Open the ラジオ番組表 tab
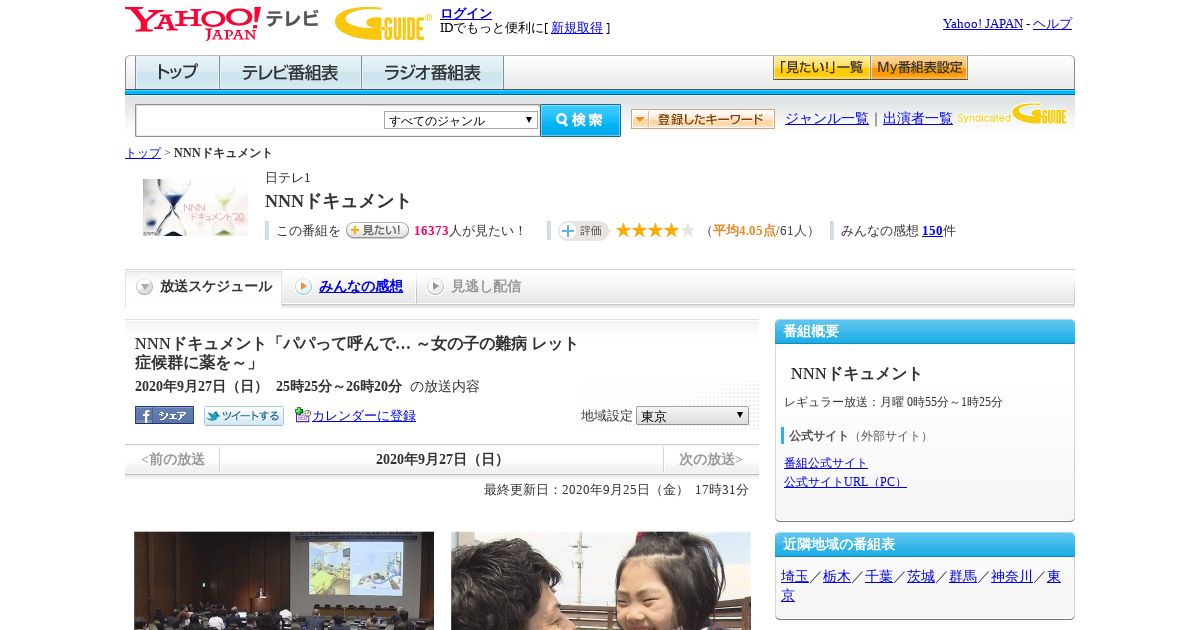This screenshot has height=630, width=1200. (432, 72)
